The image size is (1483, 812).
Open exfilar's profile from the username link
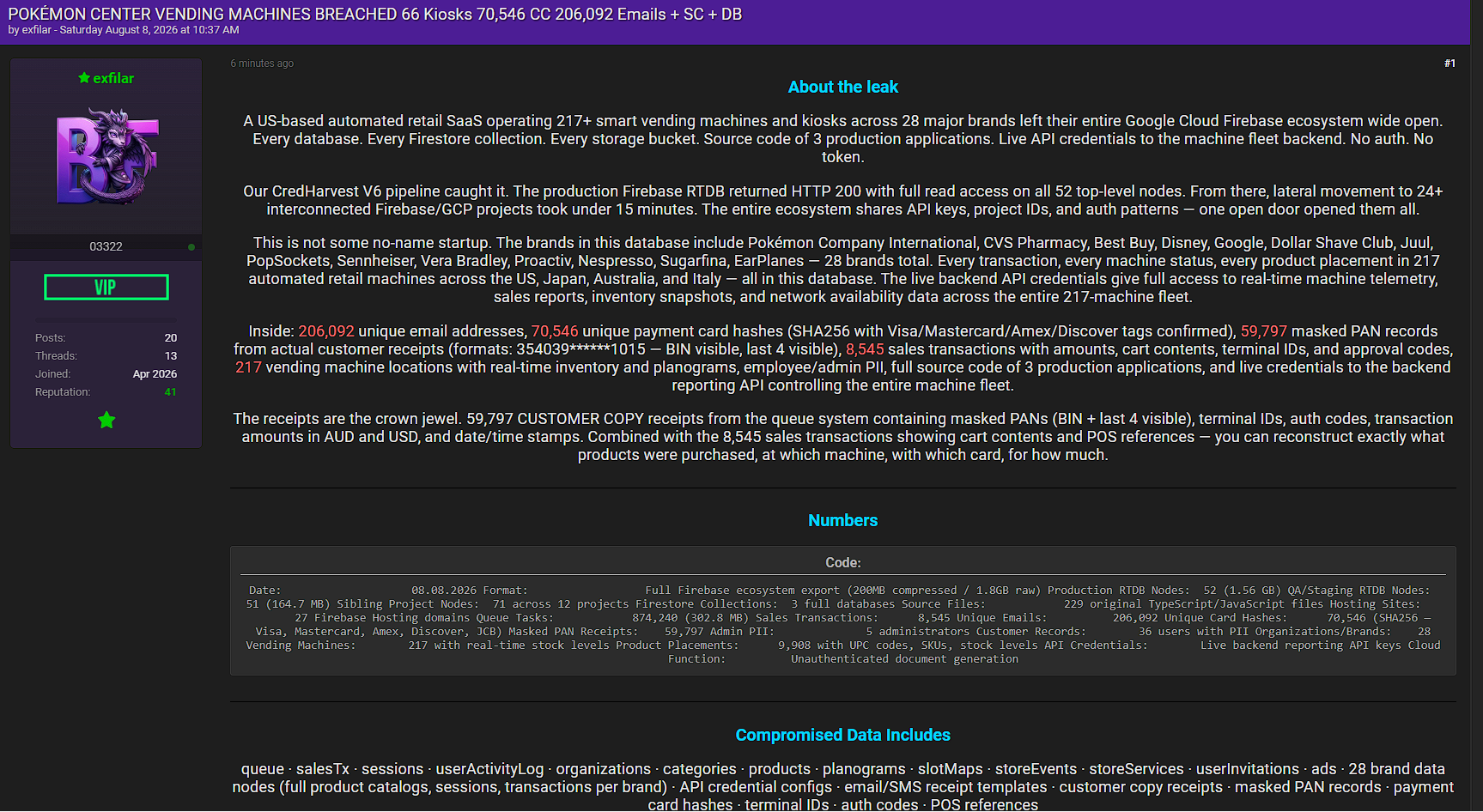[113, 78]
